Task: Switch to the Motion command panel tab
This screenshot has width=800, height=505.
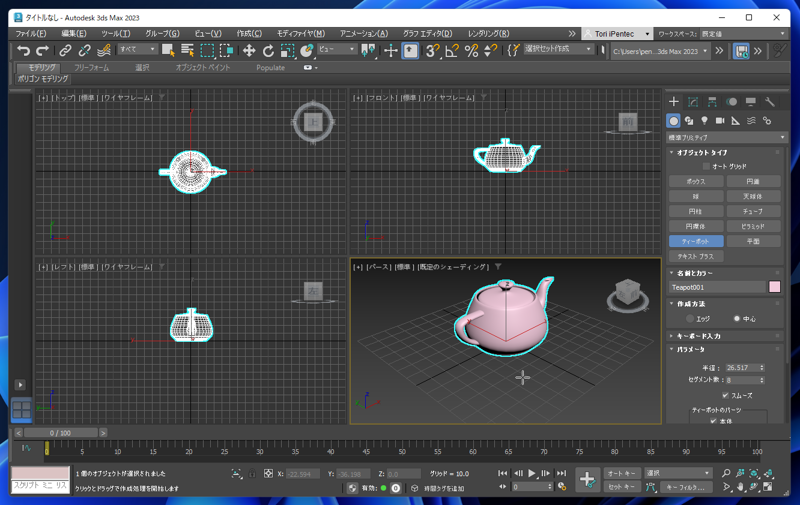Action: (x=732, y=102)
